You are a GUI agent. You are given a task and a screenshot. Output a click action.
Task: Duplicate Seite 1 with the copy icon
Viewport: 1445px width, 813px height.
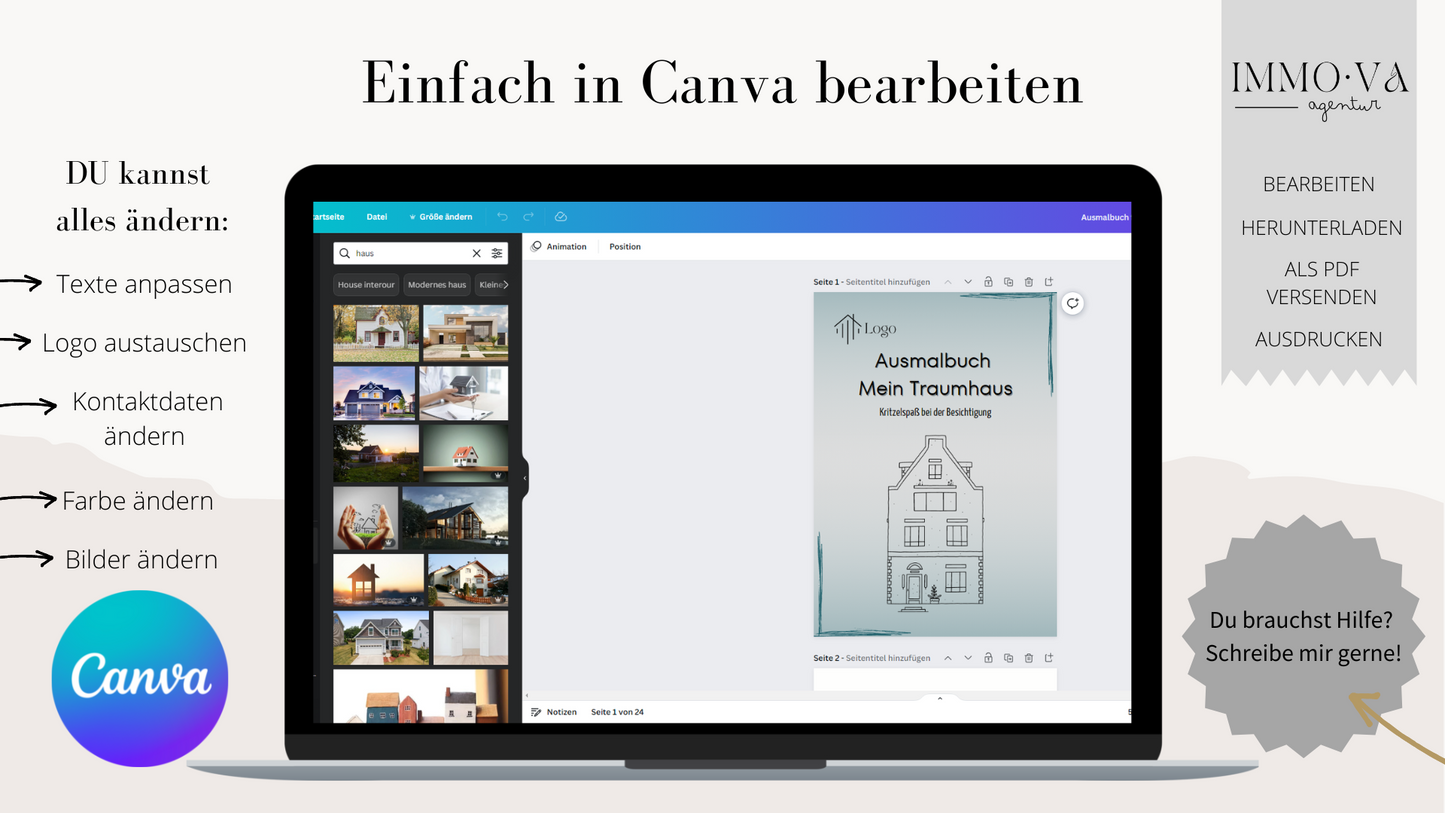pyautogui.click(x=1008, y=282)
